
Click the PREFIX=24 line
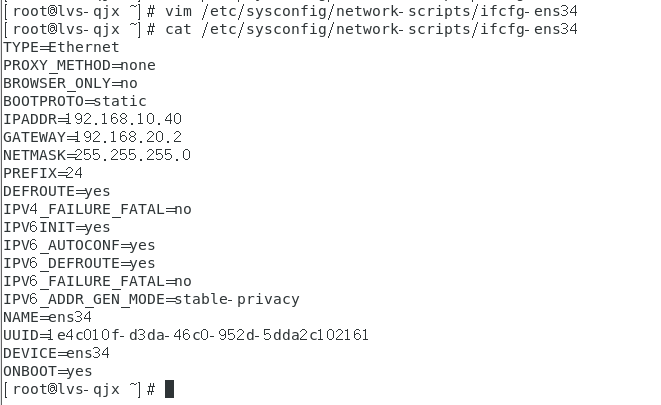click(43, 173)
